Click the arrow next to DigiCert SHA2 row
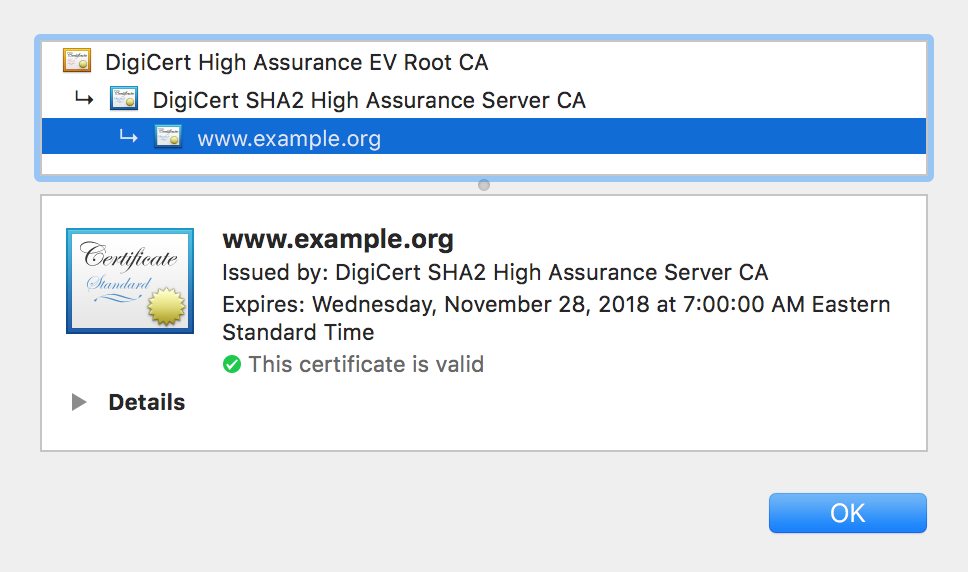Screen dimensions: 968x572 (84, 98)
